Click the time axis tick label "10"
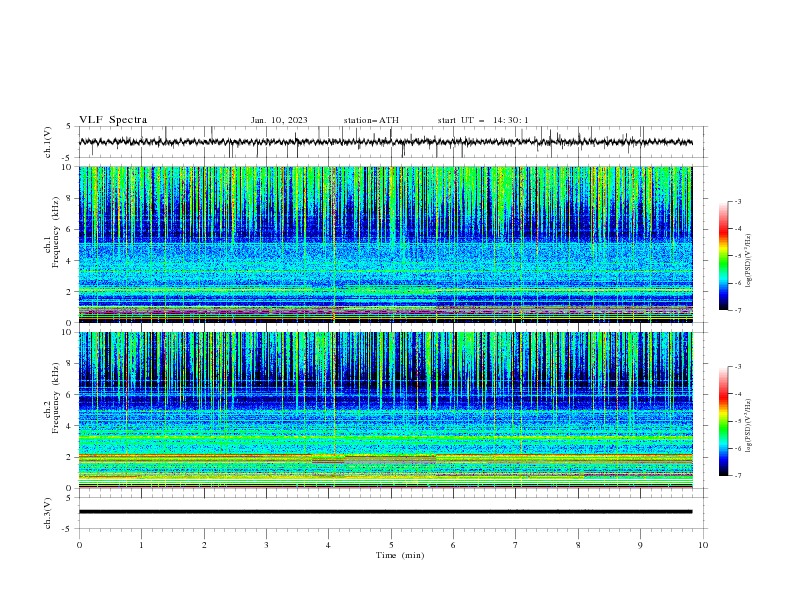The height and width of the screenshot is (612, 792). (703, 545)
